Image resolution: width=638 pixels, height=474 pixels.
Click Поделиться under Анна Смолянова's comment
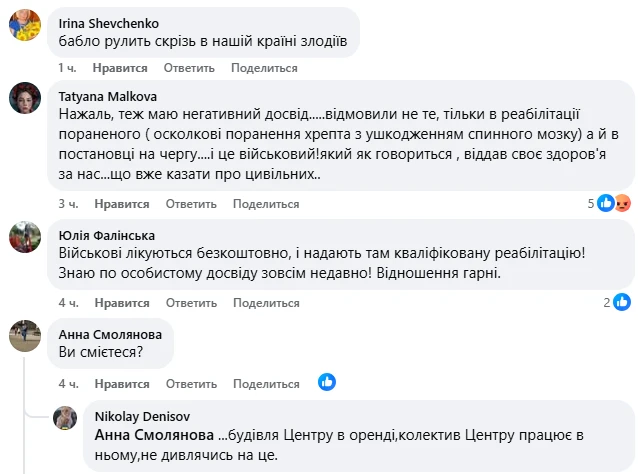(x=266, y=384)
